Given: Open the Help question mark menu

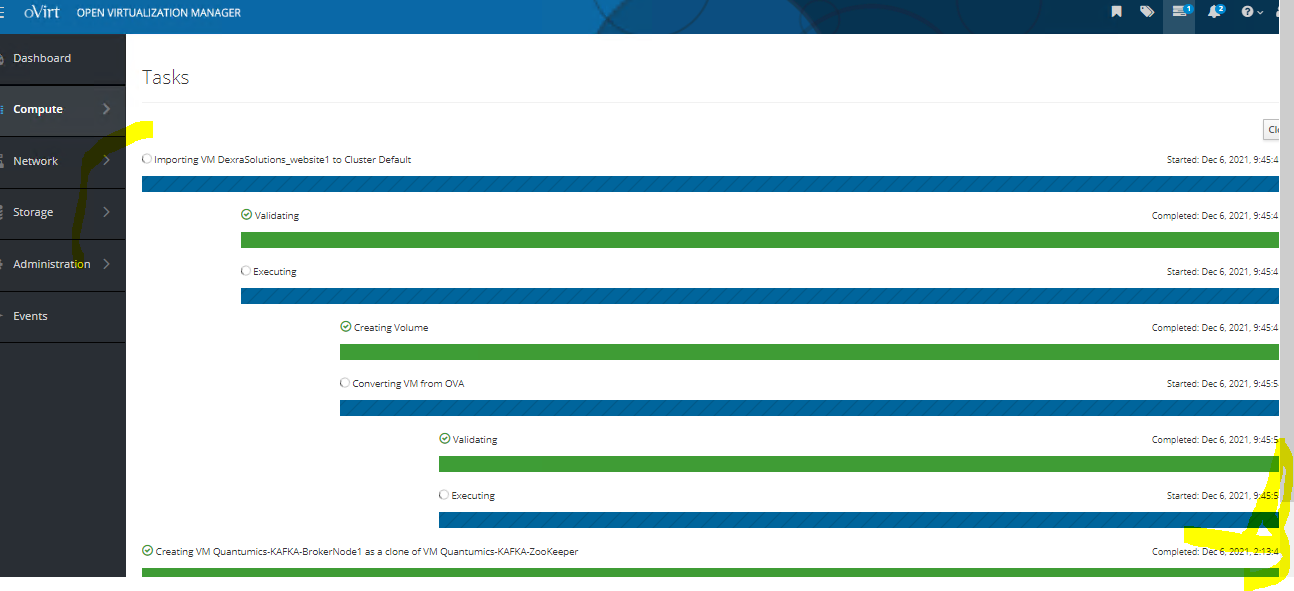Looking at the screenshot, I should pos(1250,12).
